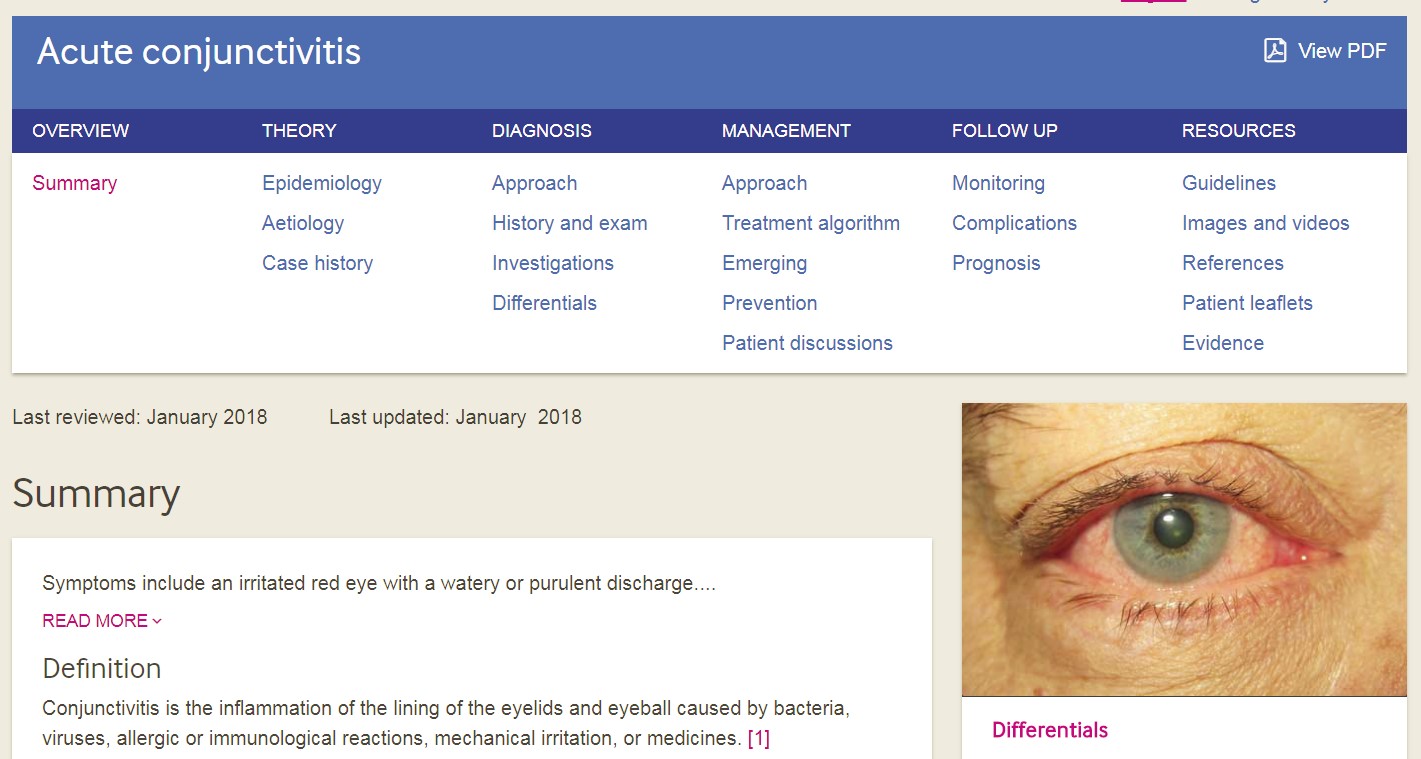Open Images and videos resource
The image size is (1421, 759).
(x=1265, y=223)
